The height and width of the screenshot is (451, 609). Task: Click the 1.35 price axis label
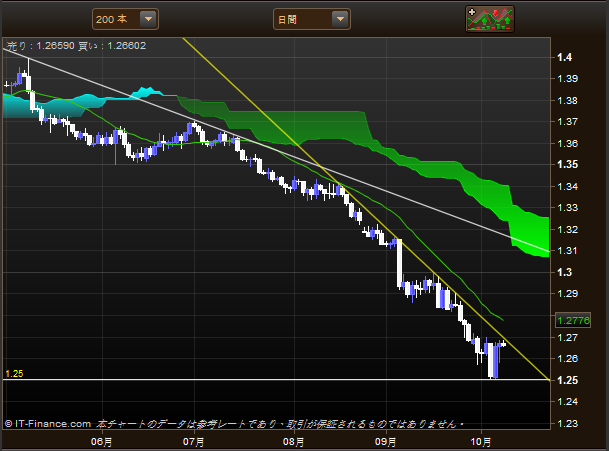coord(567,164)
